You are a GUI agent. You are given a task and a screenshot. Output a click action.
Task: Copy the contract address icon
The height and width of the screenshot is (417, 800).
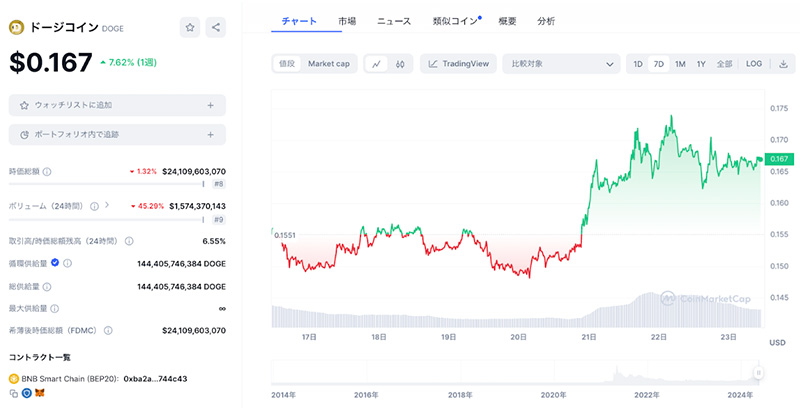[x=14, y=394]
